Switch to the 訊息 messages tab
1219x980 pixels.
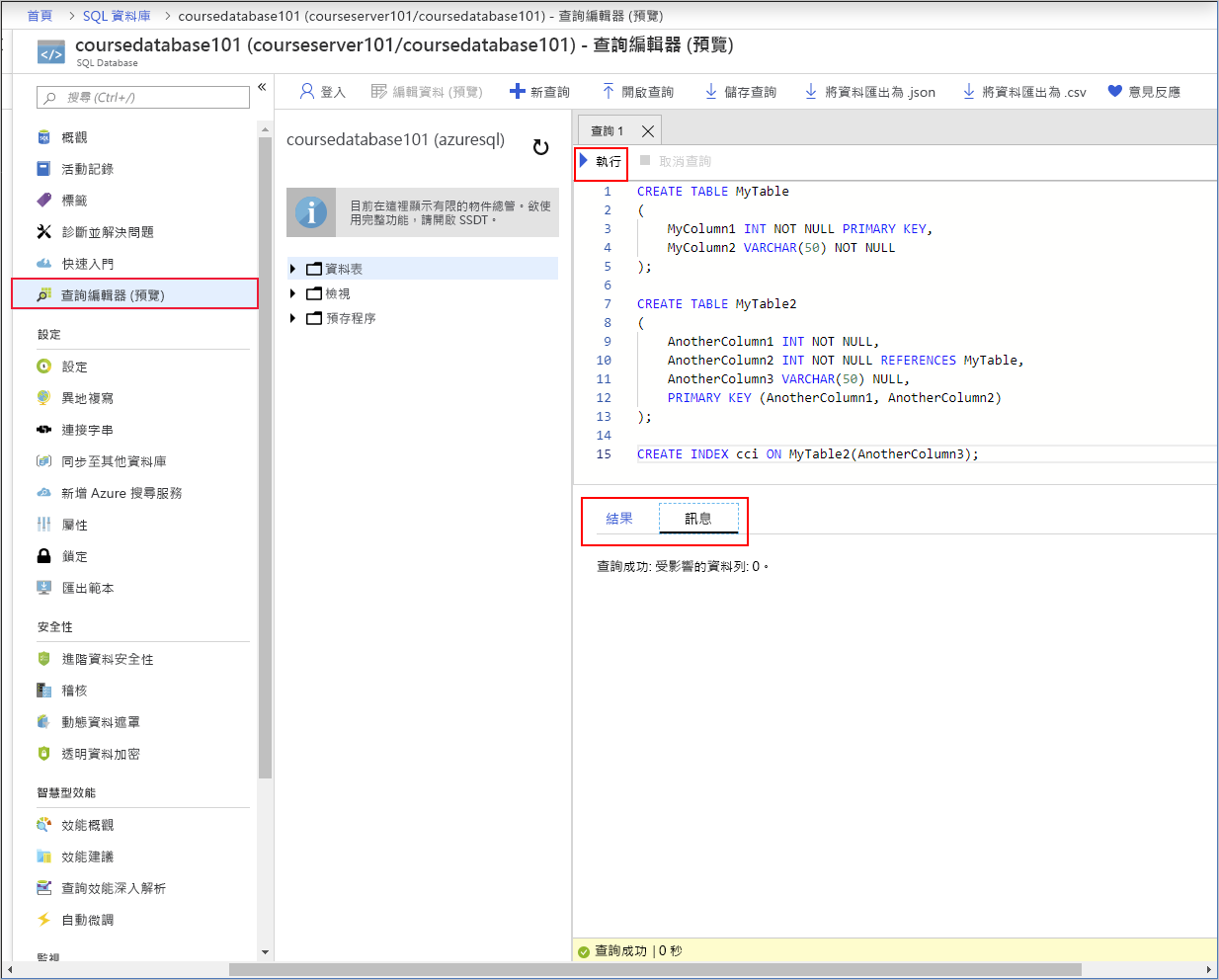[697, 516]
